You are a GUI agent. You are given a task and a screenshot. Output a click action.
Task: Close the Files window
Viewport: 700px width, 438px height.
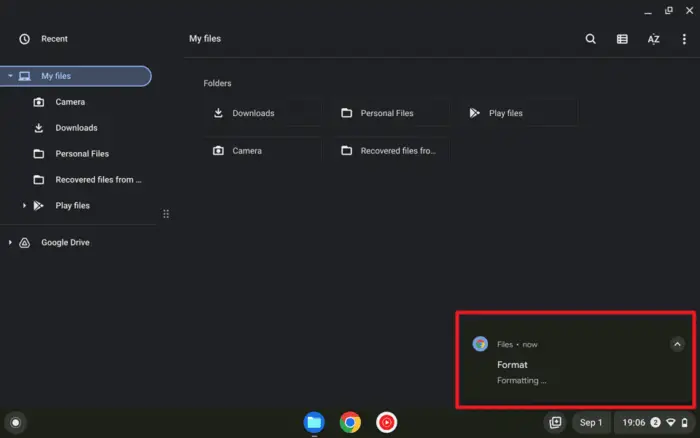point(689,10)
